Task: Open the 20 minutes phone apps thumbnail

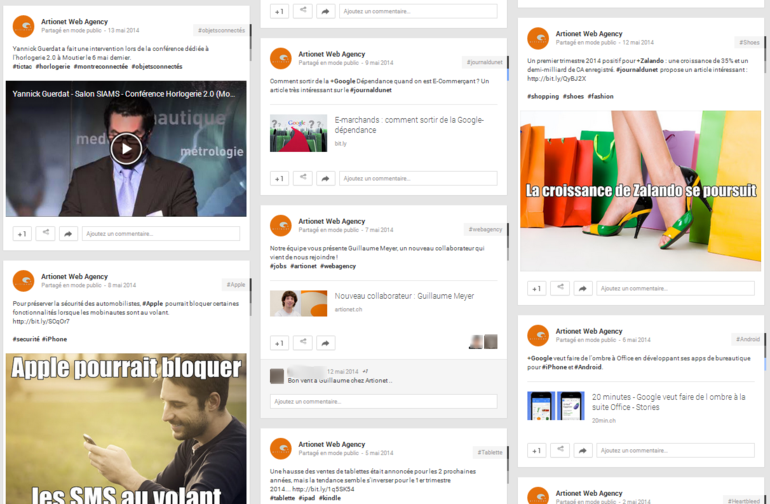Action: pos(556,406)
